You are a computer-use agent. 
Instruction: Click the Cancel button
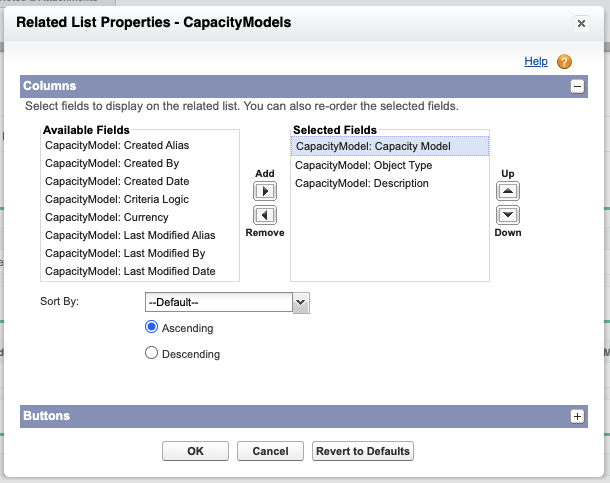point(270,451)
